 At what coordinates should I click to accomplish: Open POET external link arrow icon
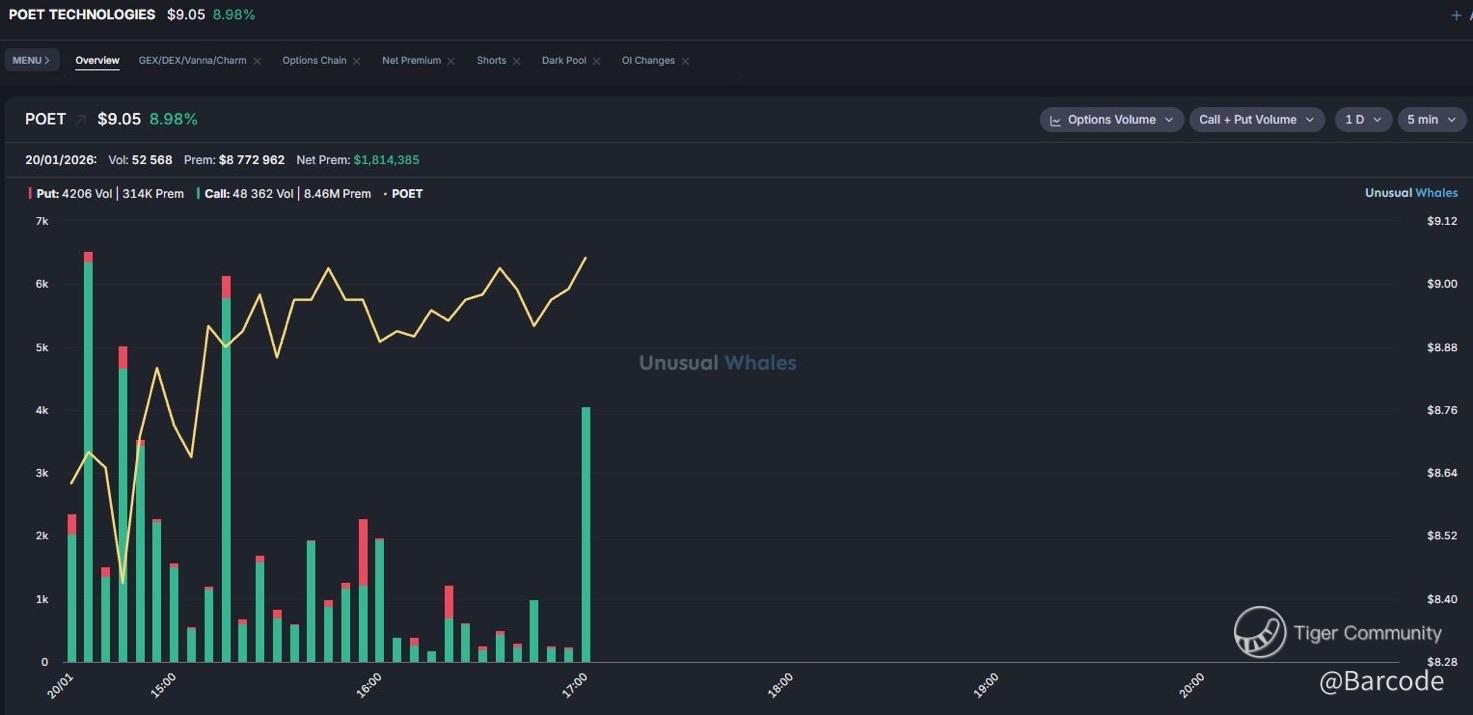pos(81,120)
